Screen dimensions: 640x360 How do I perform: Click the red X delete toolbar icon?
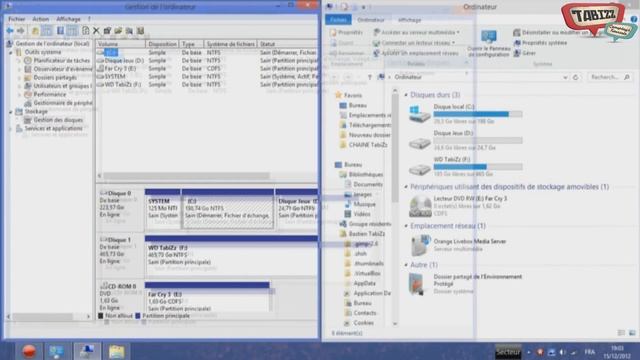pyautogui.click(x=96, y=31)
